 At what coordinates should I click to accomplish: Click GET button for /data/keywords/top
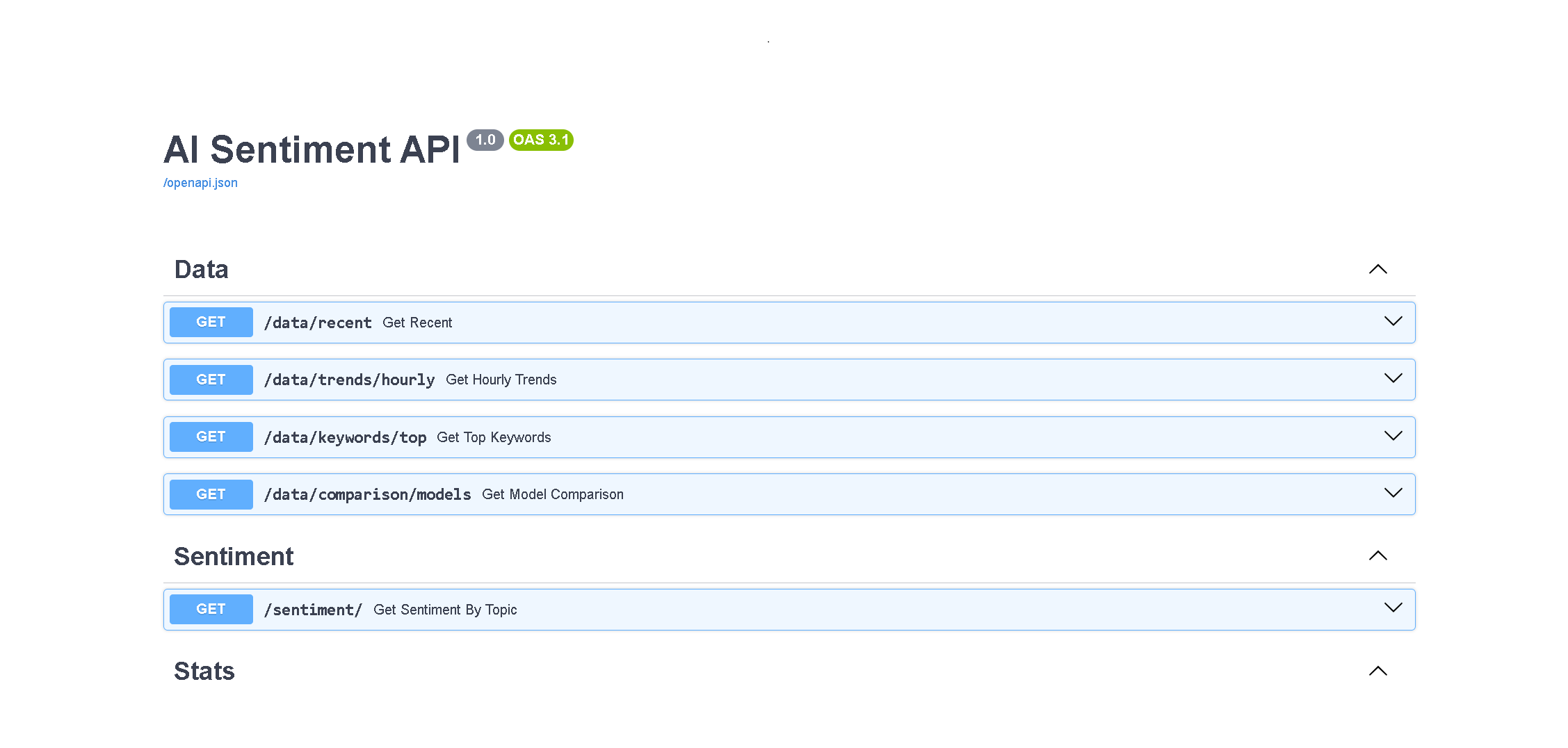pyautogui.click(x=211, y=437)
